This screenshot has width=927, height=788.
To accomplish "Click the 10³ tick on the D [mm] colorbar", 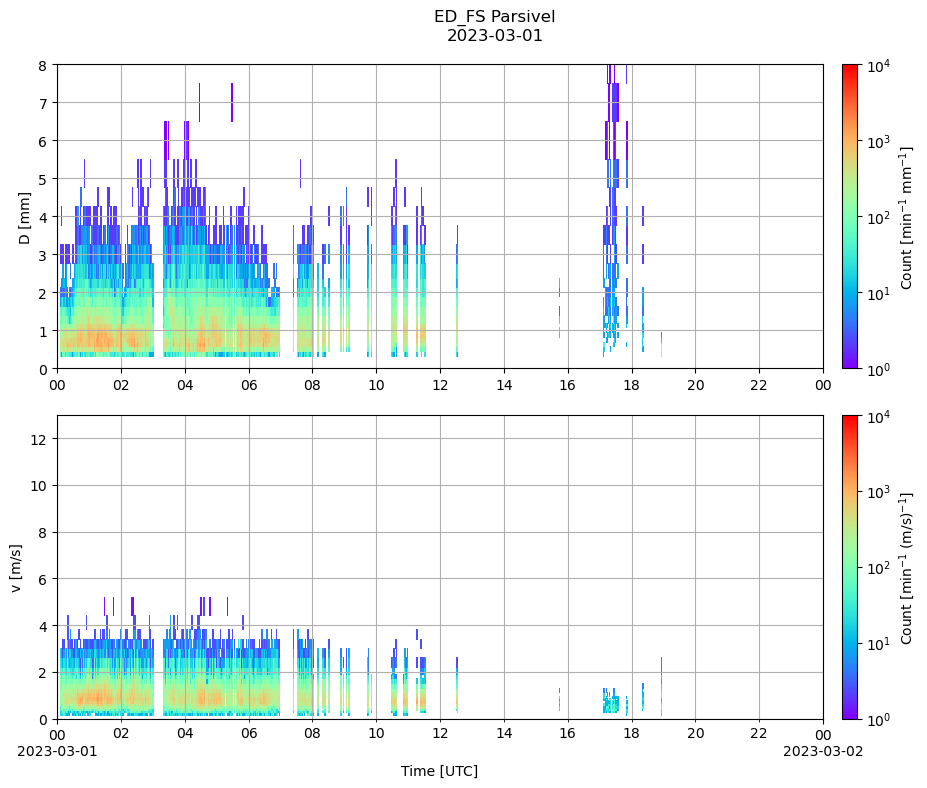I will [x=879, y=142].
